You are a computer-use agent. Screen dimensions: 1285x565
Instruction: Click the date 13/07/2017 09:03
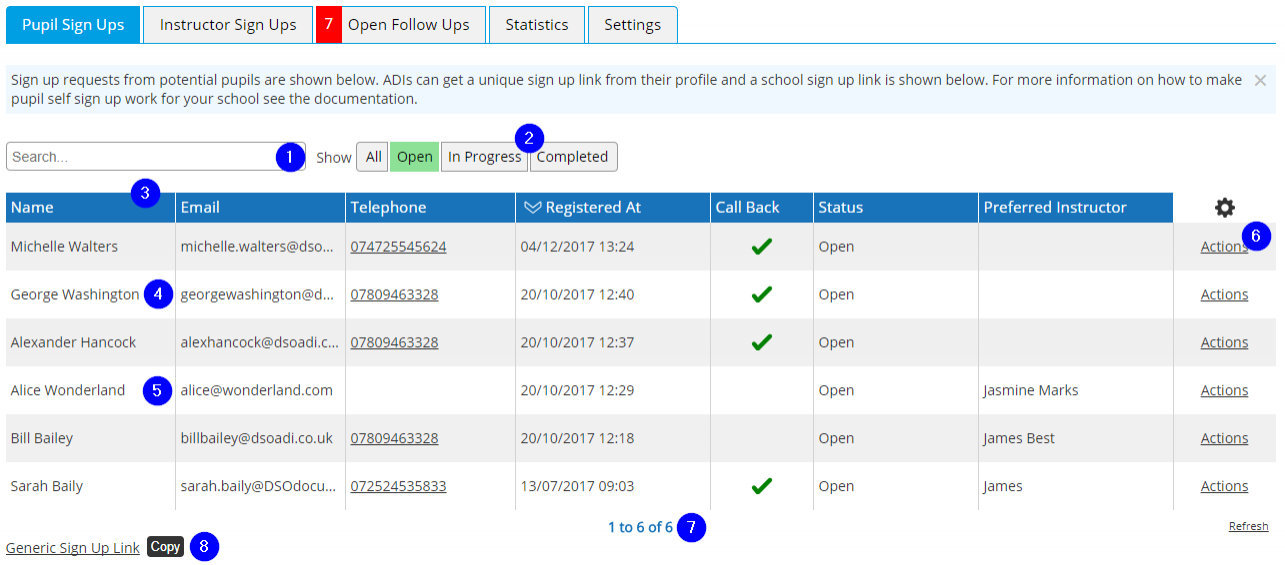point(577,486)
